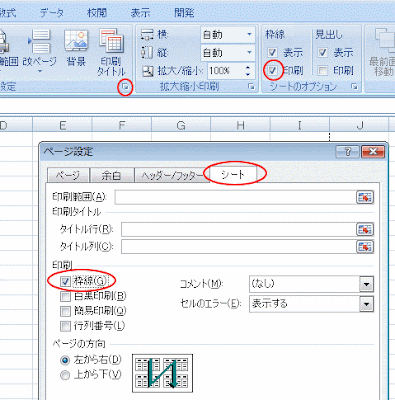Toggle 枠線 表示 checkbox in ribbon
The width and height of the screenshot is (395, 400).
tap(272, 52)
